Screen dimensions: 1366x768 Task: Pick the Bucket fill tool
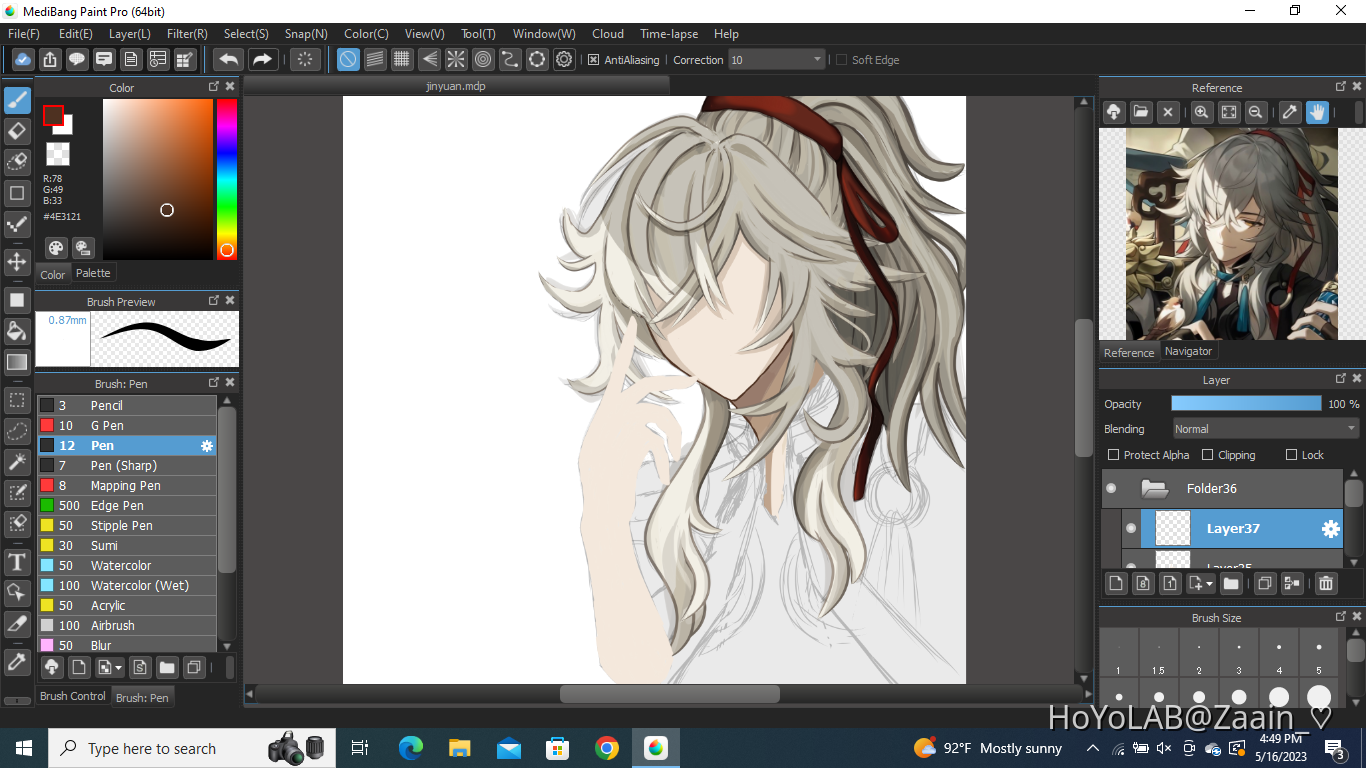(17, 331)
